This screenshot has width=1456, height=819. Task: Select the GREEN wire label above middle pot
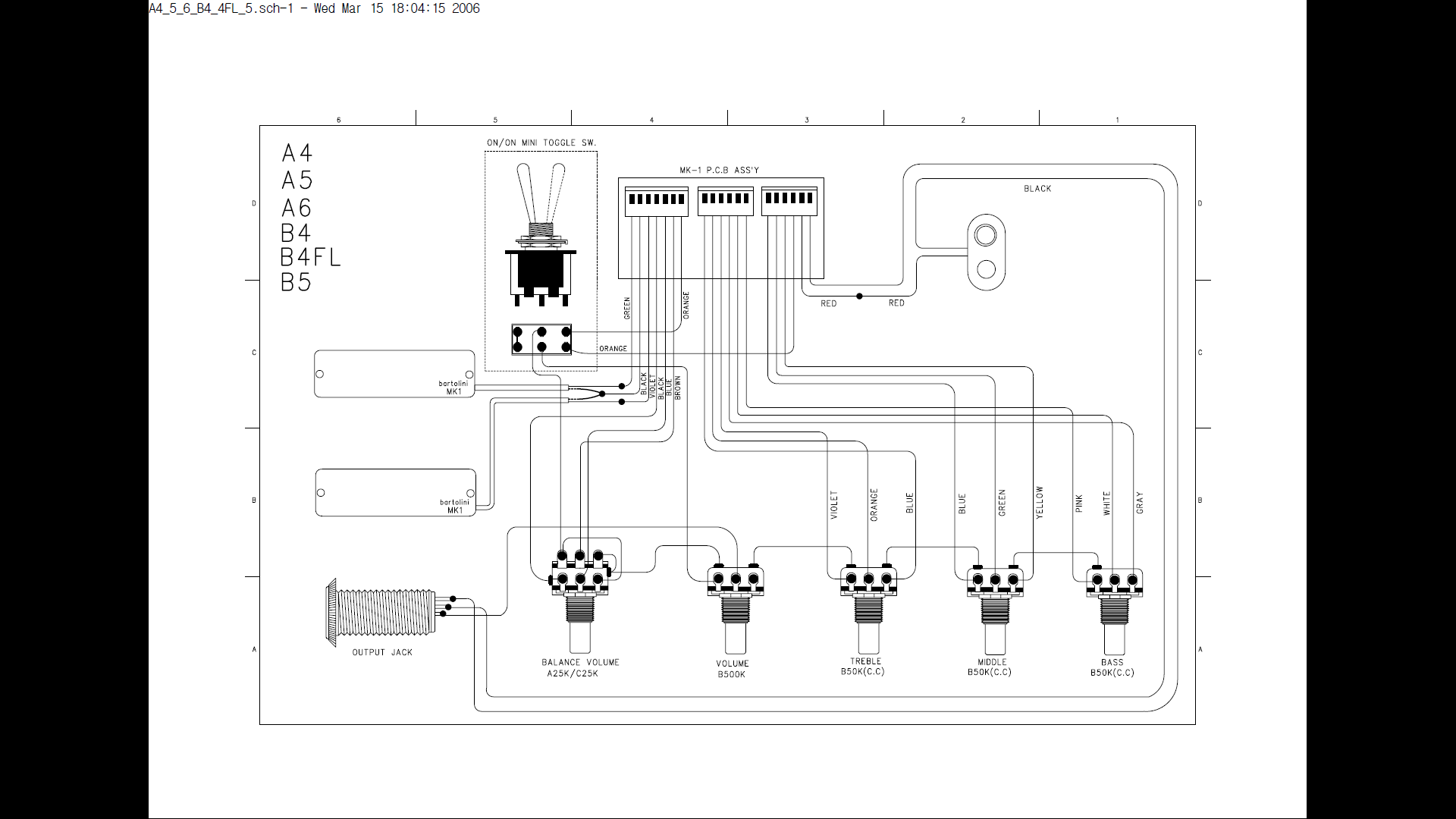tap(1002, 504)
